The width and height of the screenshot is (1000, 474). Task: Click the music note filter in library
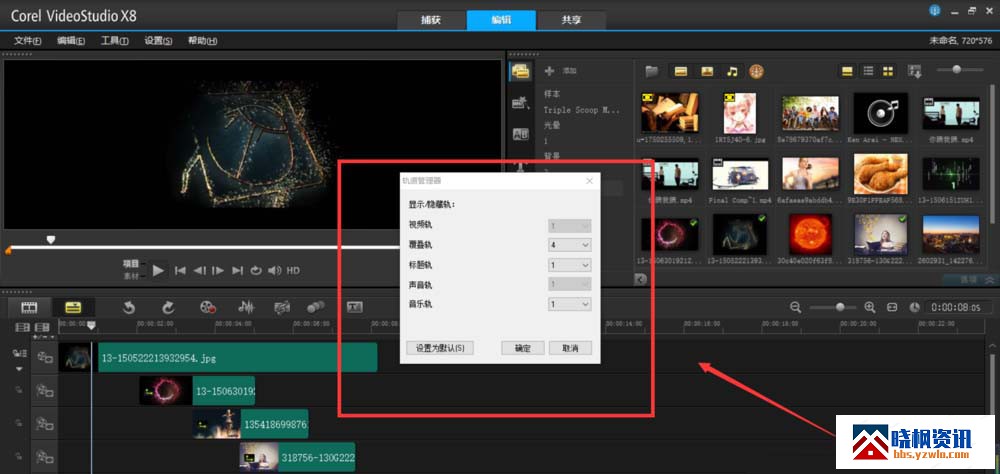(732, 71)
